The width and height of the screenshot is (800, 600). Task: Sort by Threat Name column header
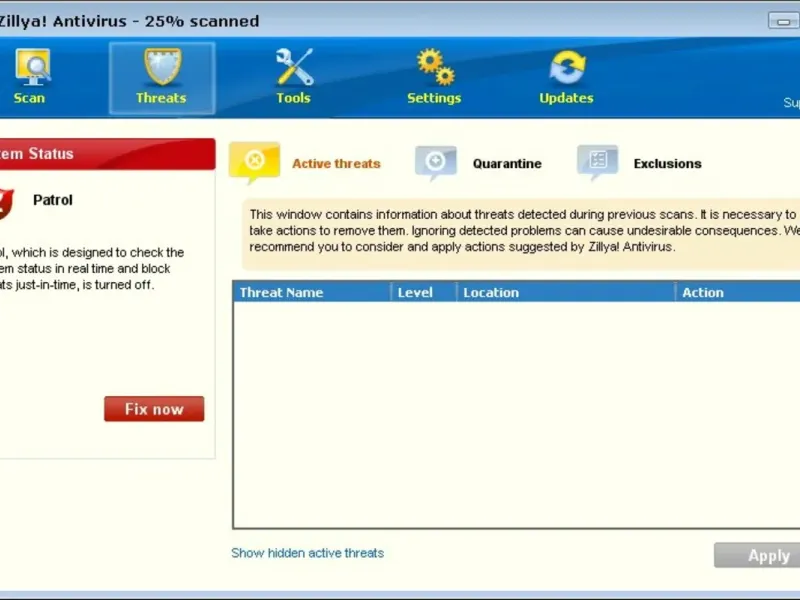tap(312, 292)
